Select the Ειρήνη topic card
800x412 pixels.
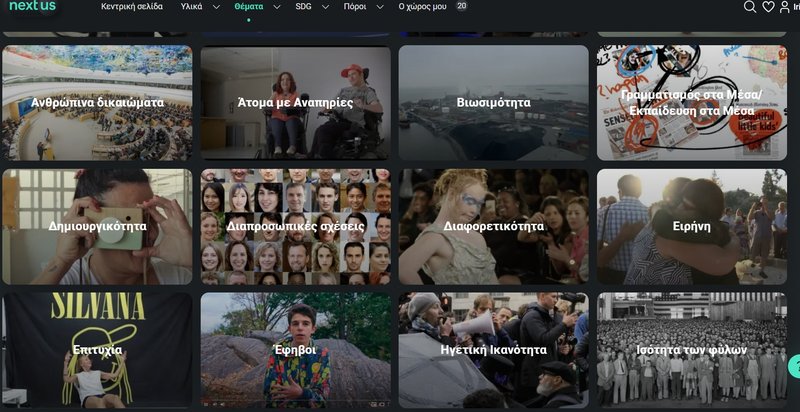pyautogui.click(x=691, y=226)
